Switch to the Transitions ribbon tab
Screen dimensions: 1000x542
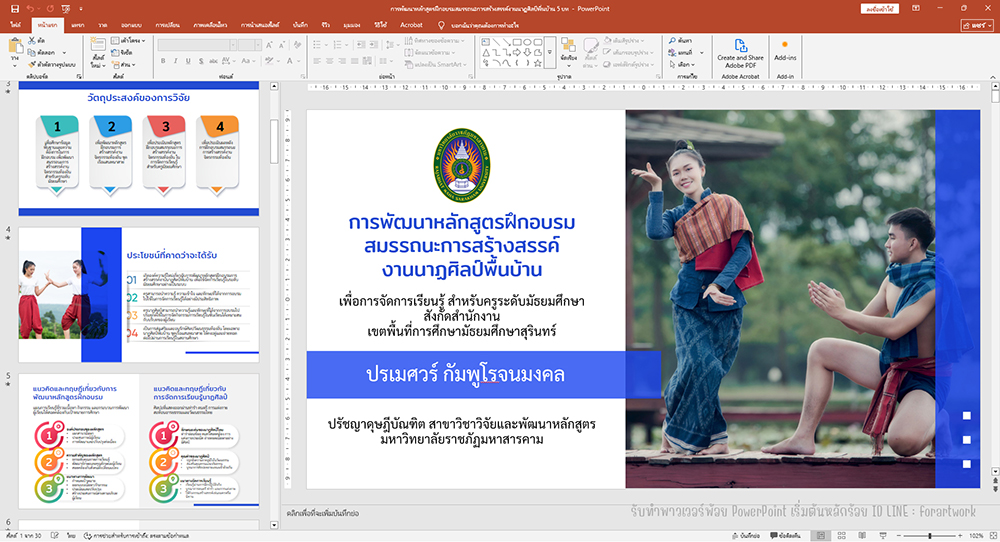coord(168,25)
